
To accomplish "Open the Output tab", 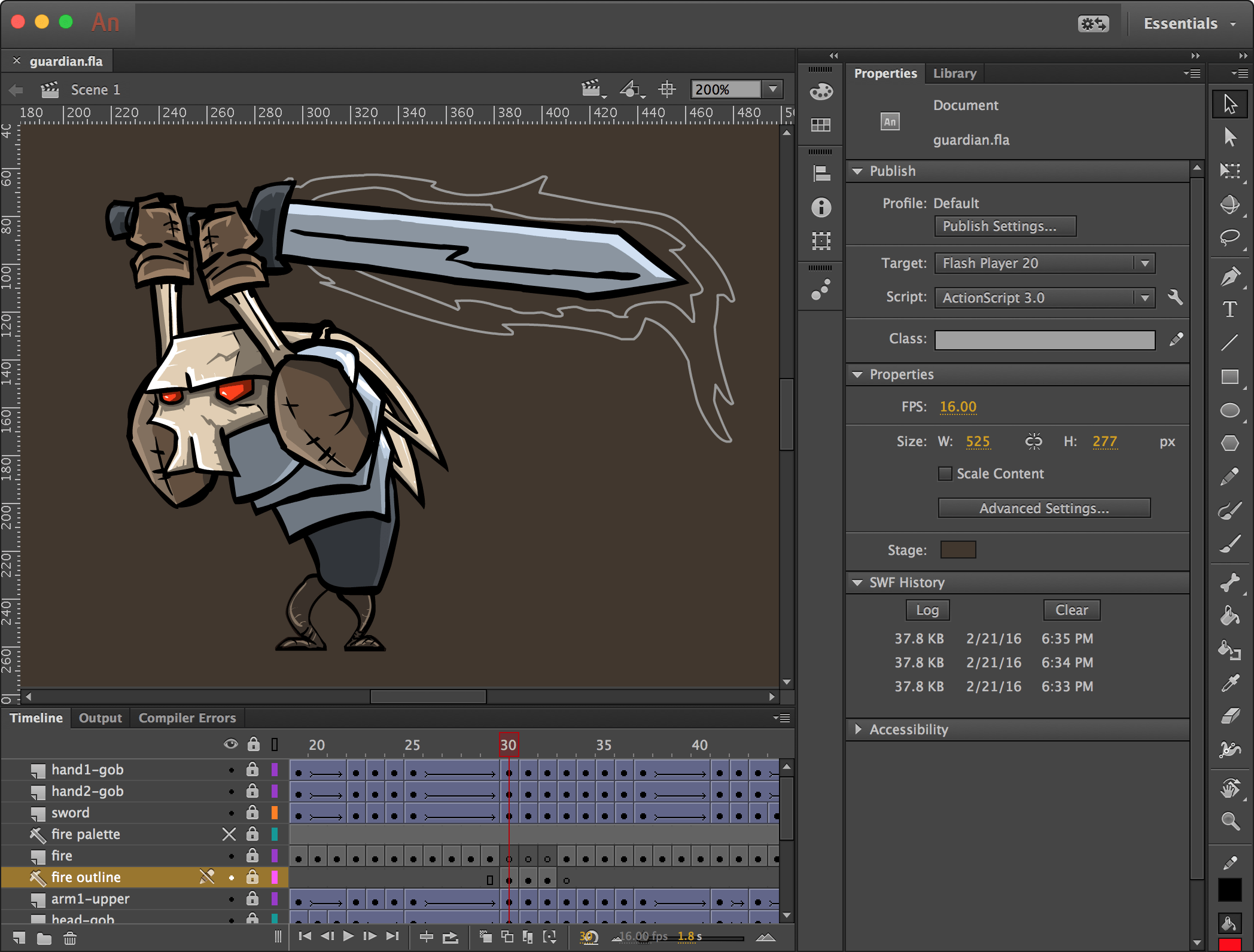I will tap(99, 717).
